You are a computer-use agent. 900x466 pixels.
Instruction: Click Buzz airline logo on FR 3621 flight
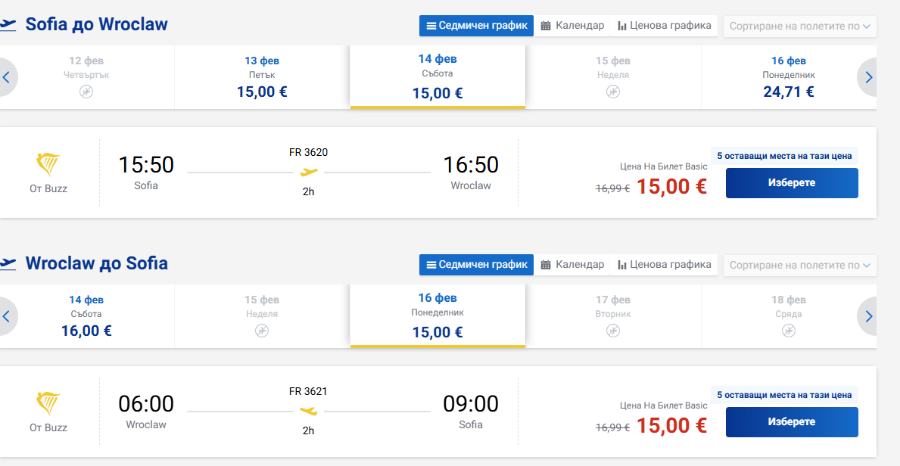[48, 404]
